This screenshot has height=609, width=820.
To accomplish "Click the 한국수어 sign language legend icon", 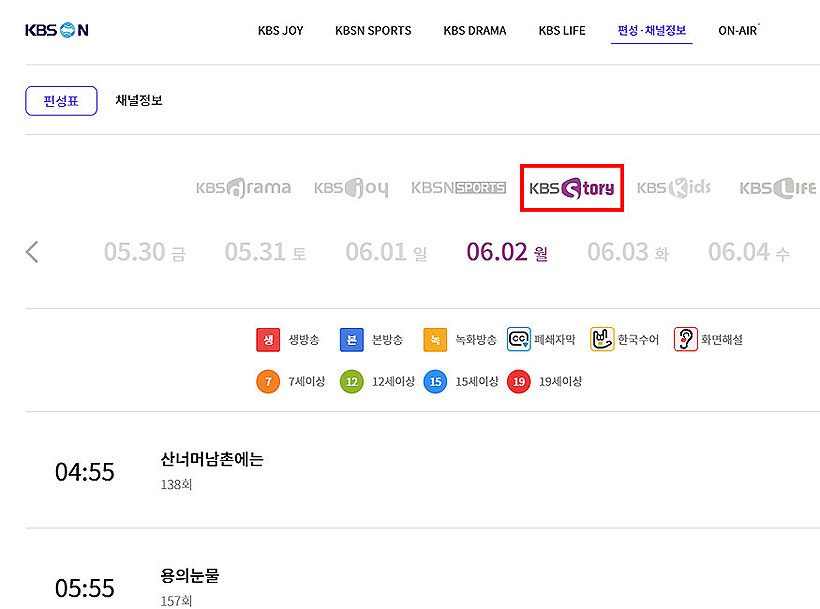I will (603, 339).
